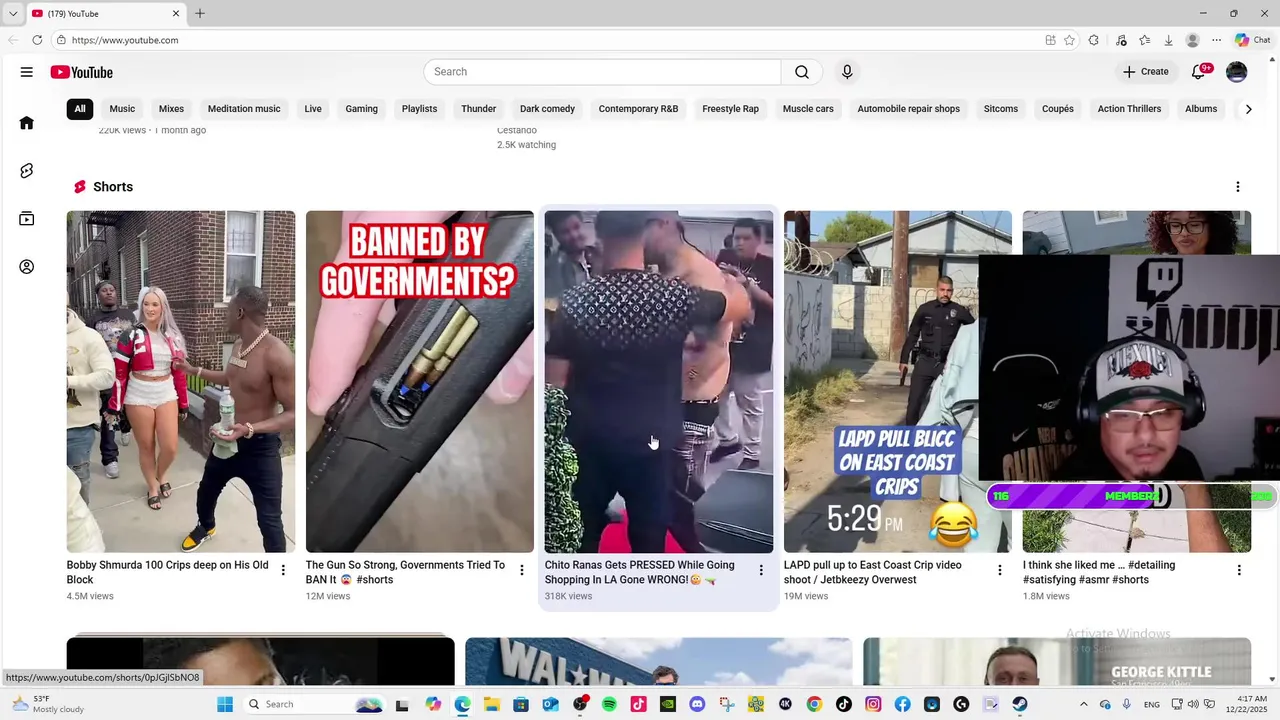Screen dimensions: 1280x720
Task: Open the YouTube account avatar menu
Action: (1237, 72)
